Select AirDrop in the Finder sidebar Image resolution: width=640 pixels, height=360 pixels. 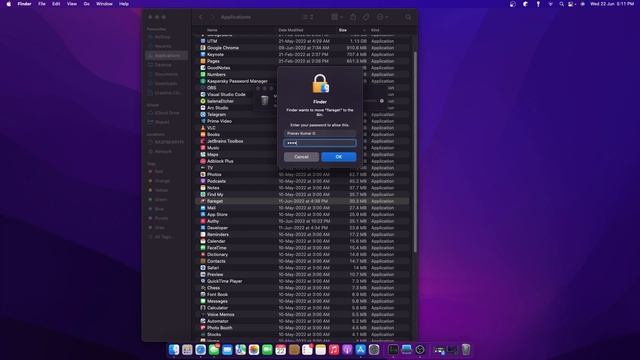tap(167, 37)
